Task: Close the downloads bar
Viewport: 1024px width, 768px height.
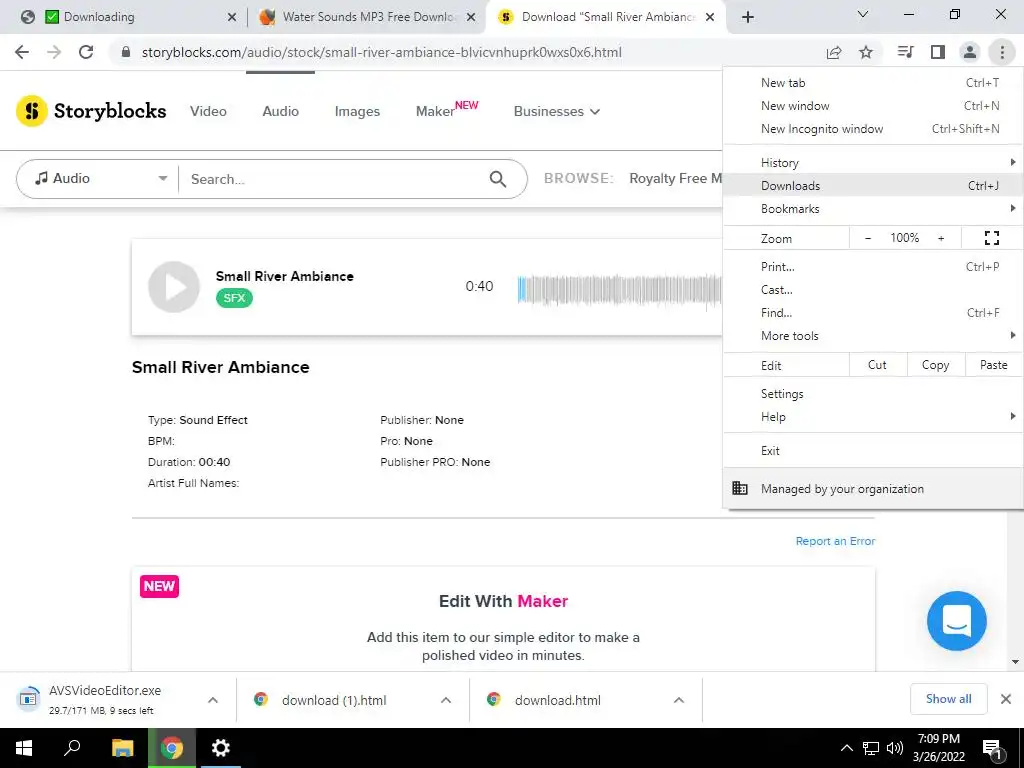Action: pyautogui.click(x=1006, y=699)
